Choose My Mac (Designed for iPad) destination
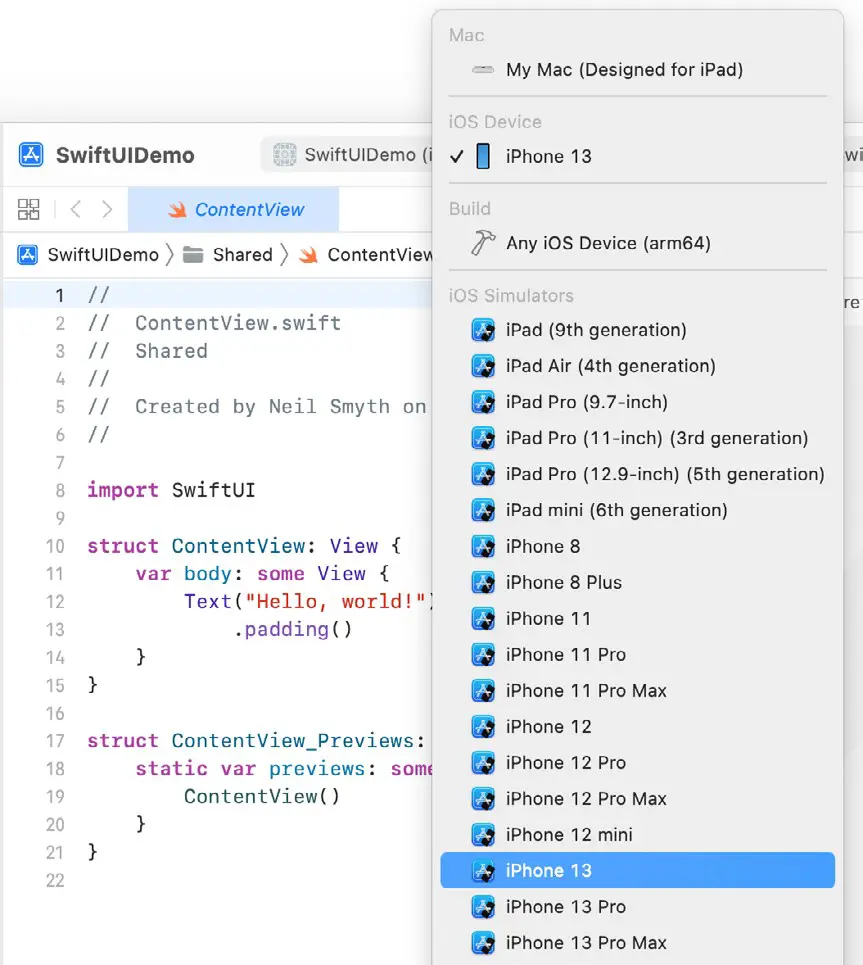The image size is (863, 965). pos(637,70)
